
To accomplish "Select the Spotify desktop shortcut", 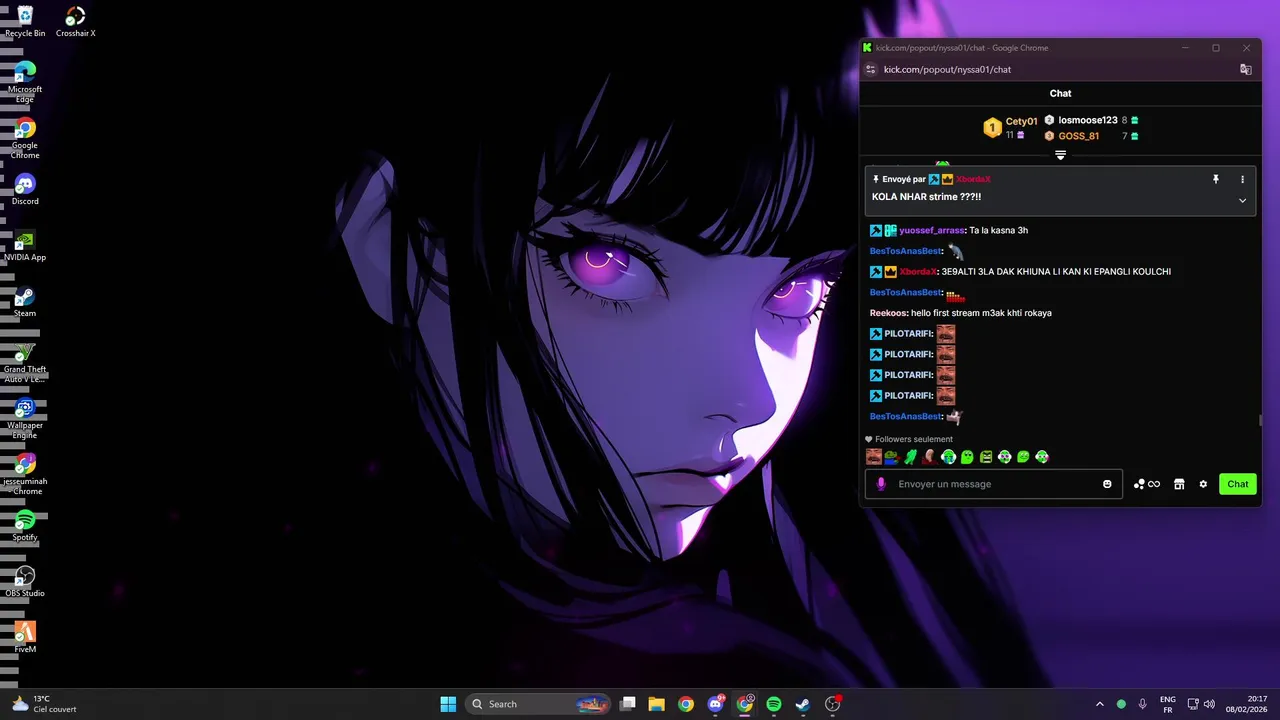I will pos(25,525).
